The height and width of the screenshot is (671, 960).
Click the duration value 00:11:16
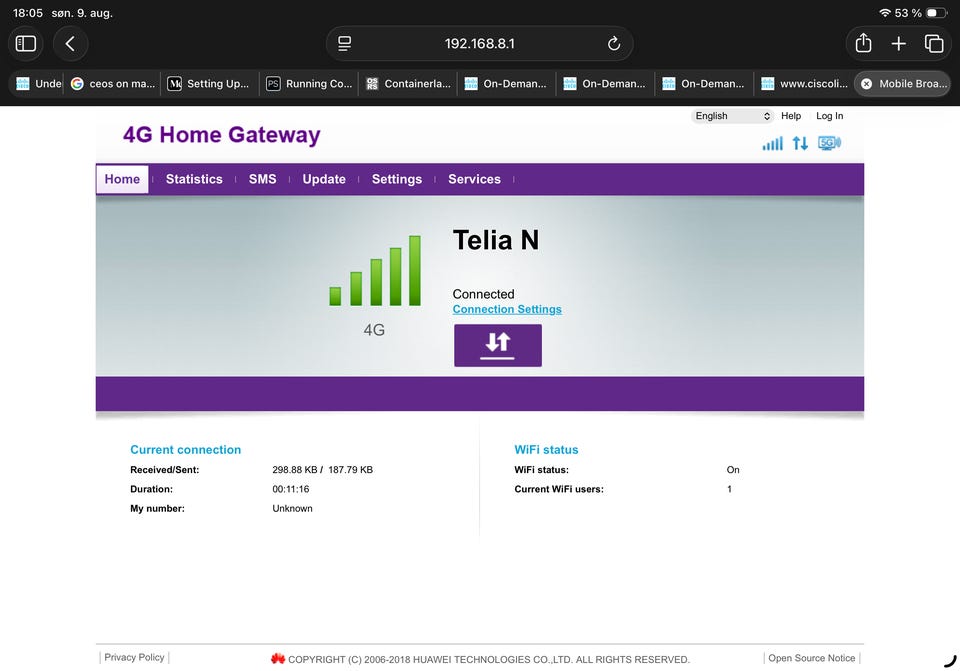[291, 489]
